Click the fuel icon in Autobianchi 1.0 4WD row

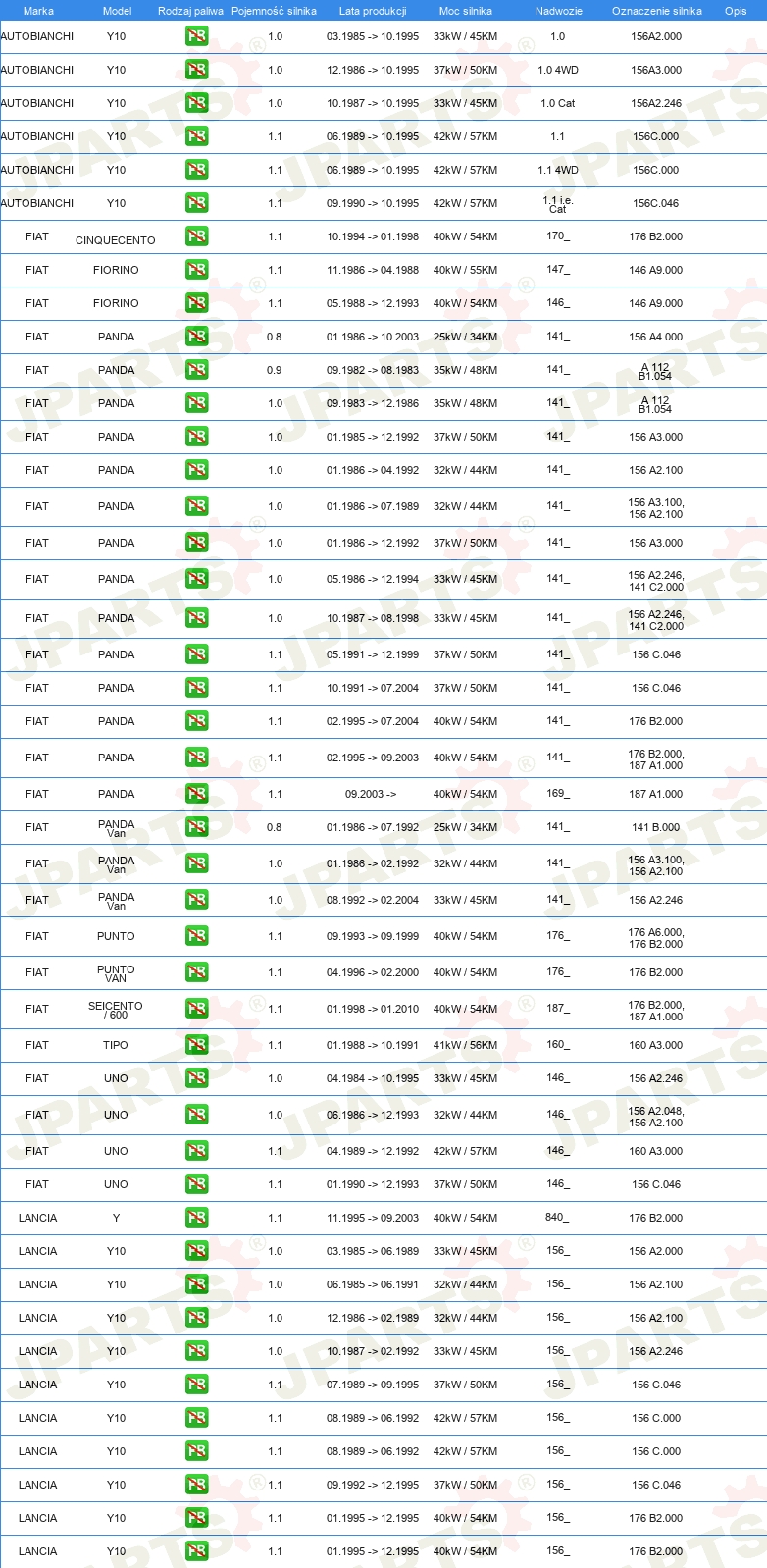coord(197,70)
